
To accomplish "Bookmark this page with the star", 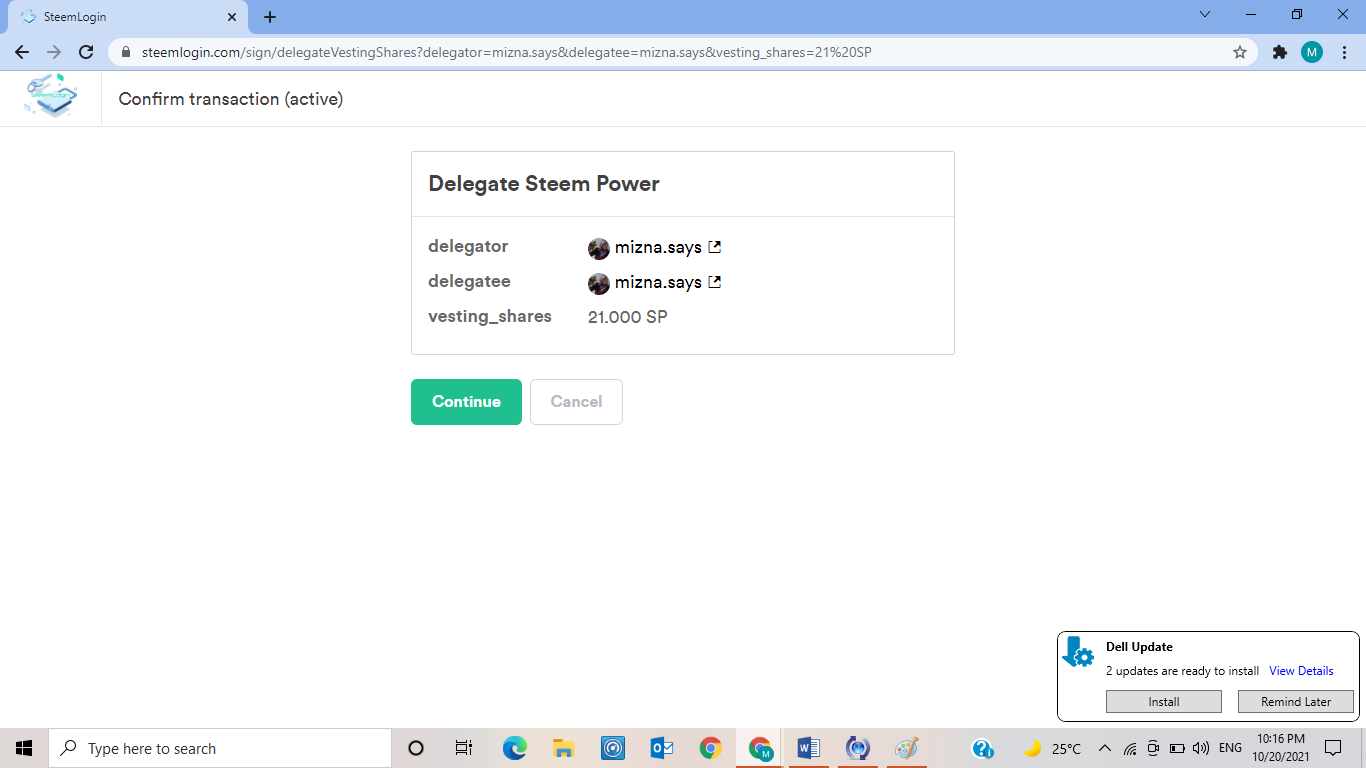I will point(1240,52).
